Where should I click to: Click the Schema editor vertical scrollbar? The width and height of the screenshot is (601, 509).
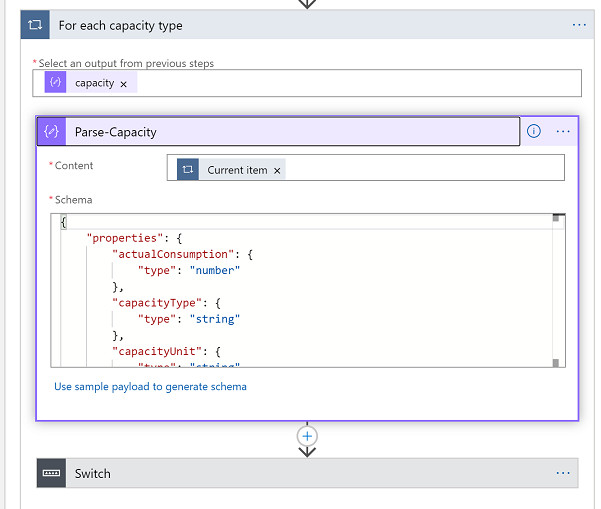click(557, 290)
